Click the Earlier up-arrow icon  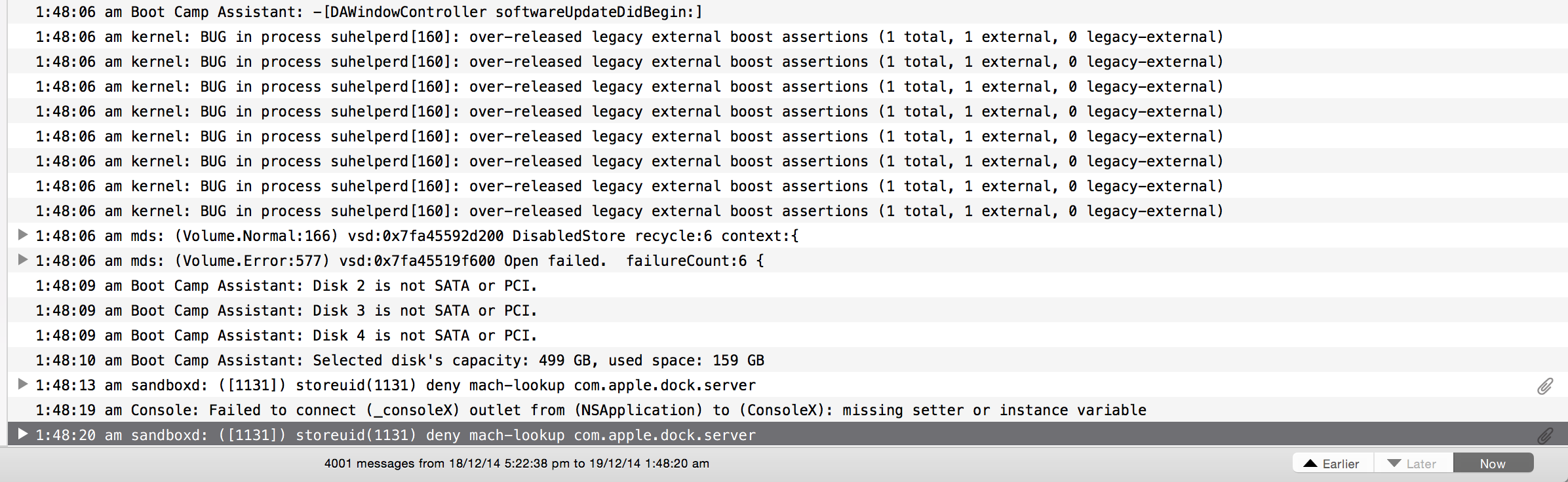pos(1310,463)
